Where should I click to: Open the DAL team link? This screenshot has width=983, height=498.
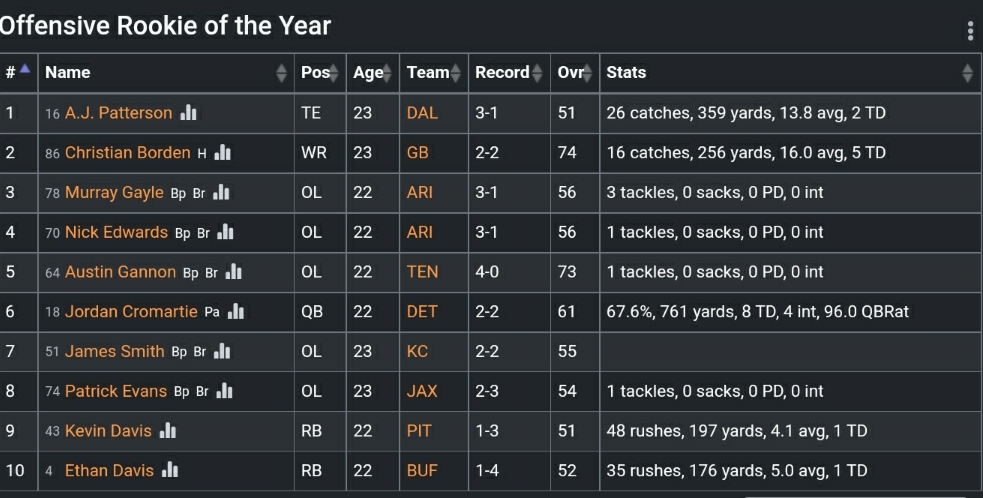point(422,113)
